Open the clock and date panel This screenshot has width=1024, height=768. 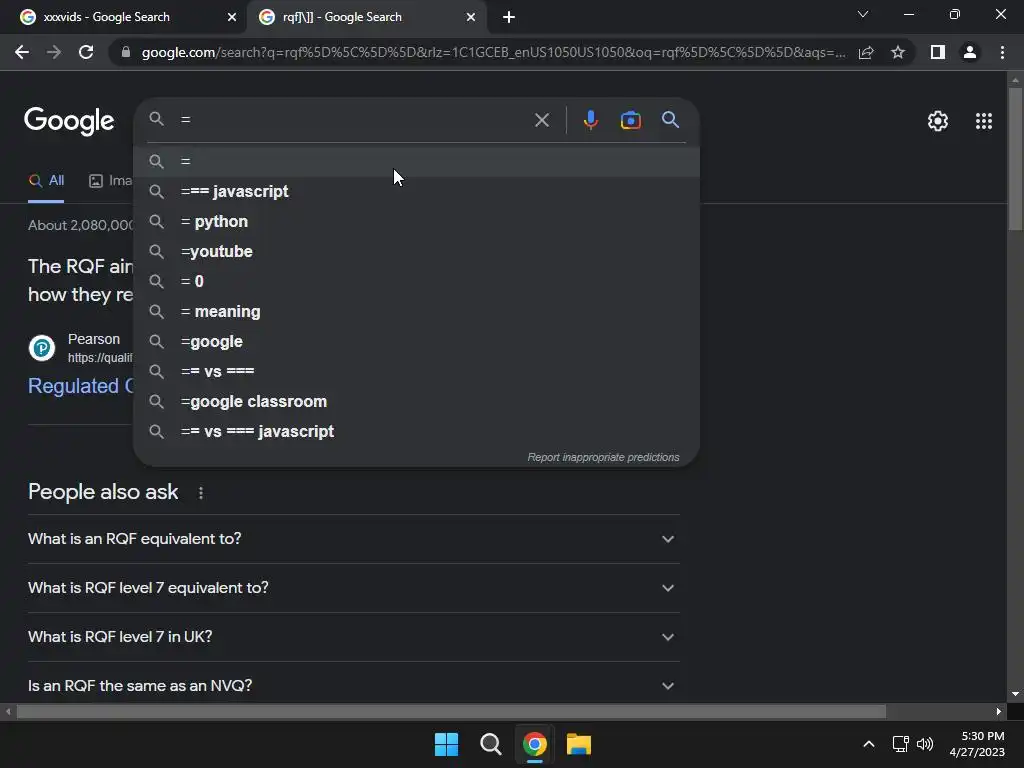pyautogui.click(x=977, y=744)
